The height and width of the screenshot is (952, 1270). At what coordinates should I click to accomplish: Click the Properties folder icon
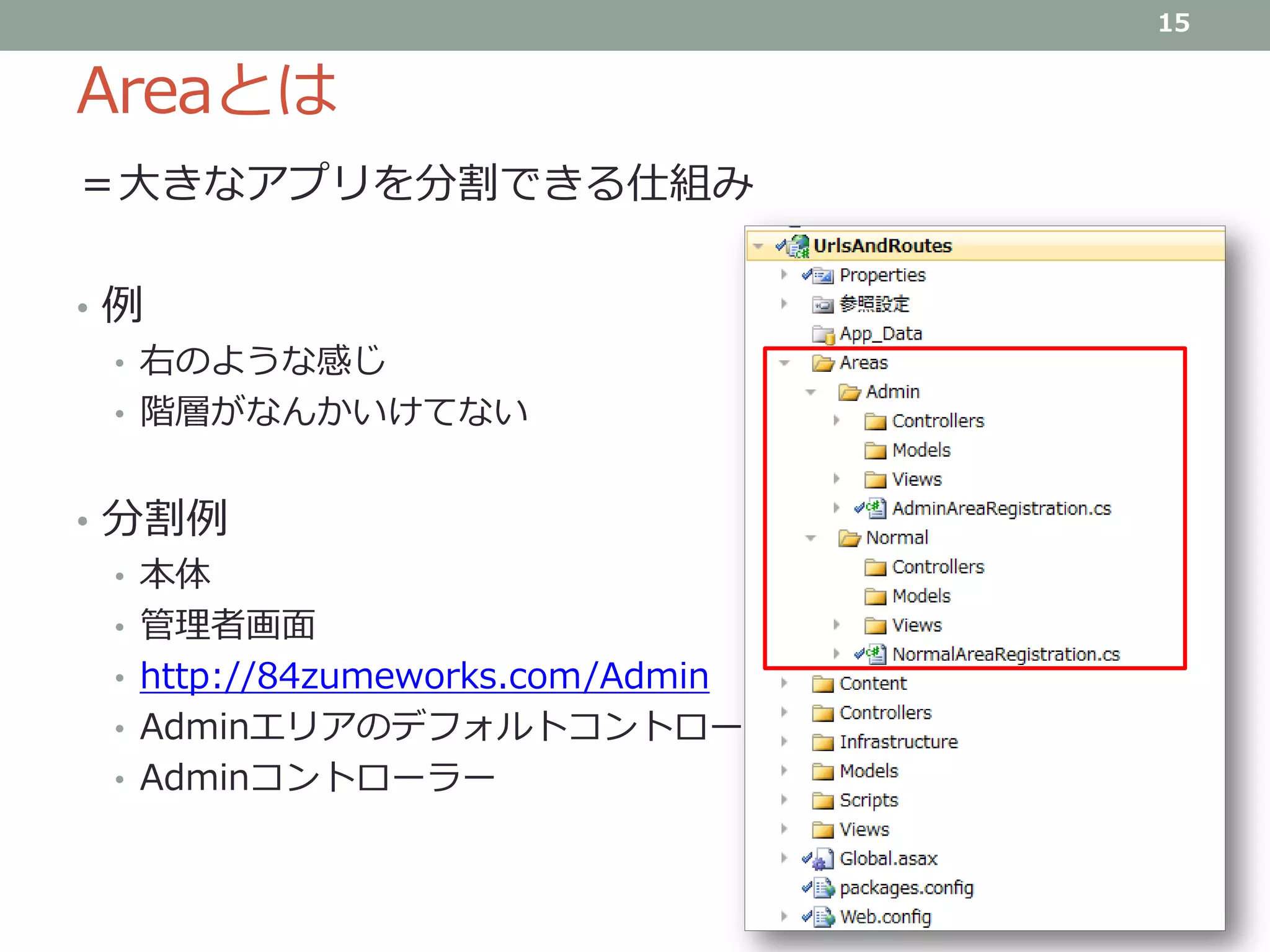coord(823,275)
